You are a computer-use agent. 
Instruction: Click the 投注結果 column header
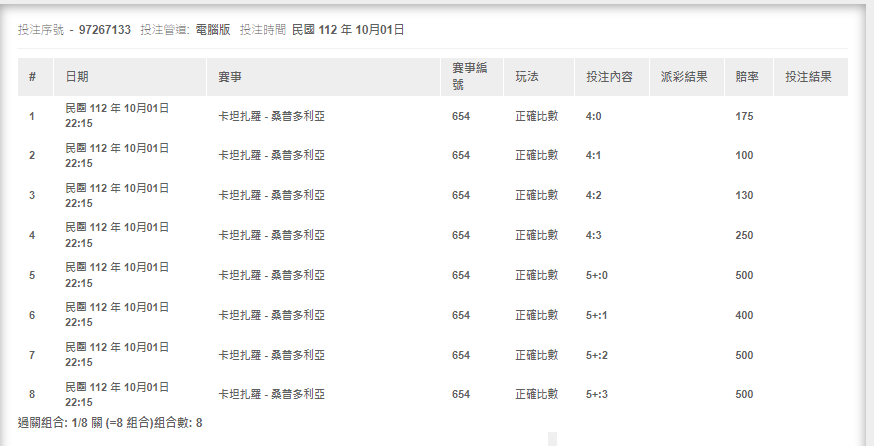coord(809,77)
